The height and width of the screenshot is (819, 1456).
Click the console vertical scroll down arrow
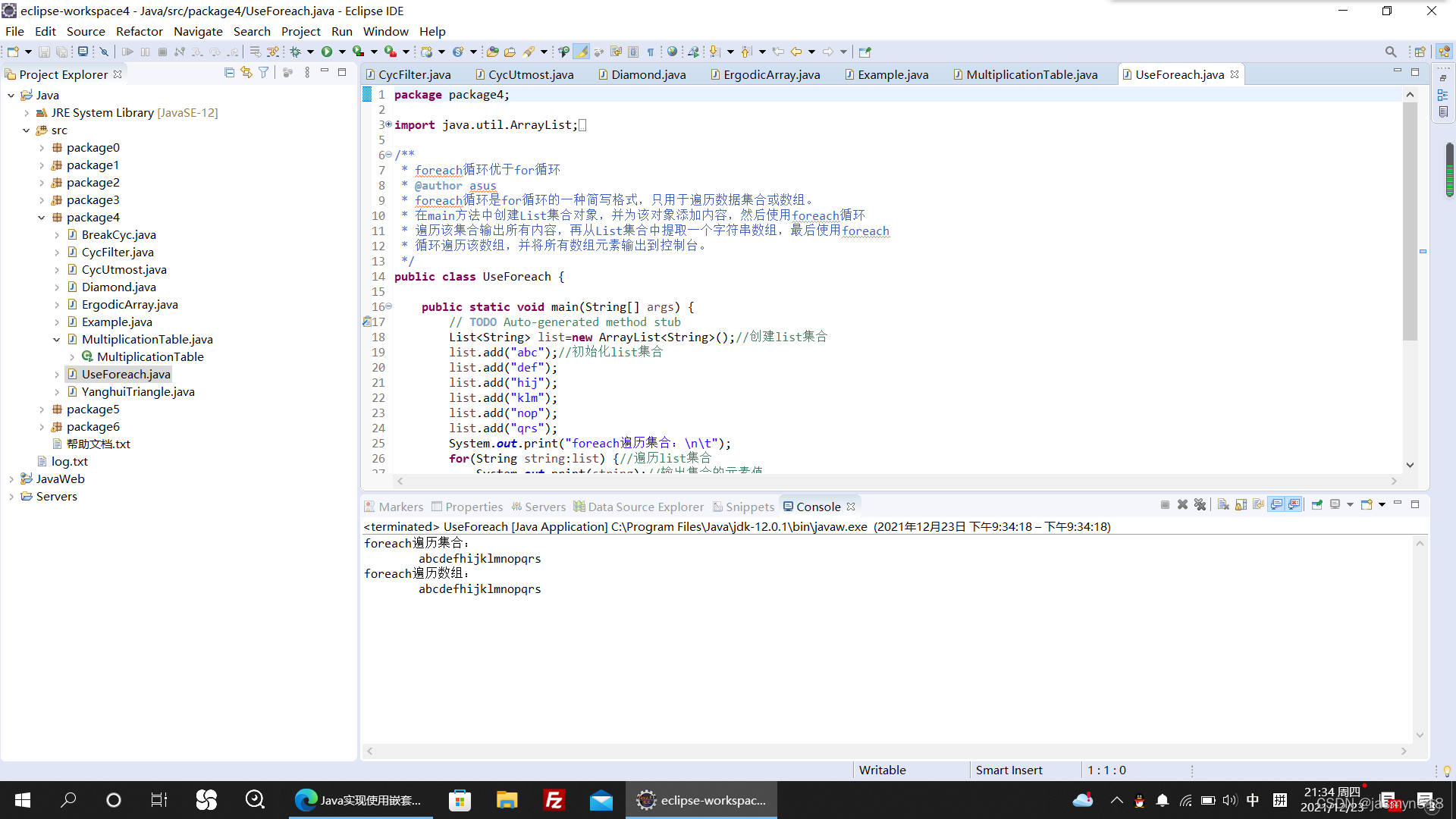(x=1420, y=735)
